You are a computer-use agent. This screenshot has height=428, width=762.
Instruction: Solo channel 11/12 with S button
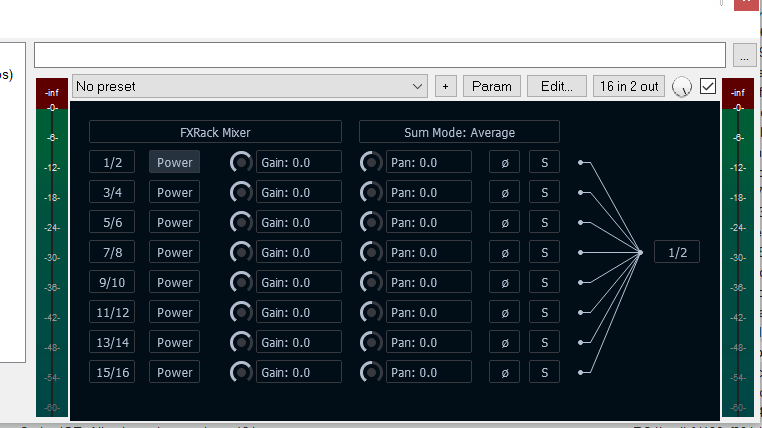(x=544, y=312)
